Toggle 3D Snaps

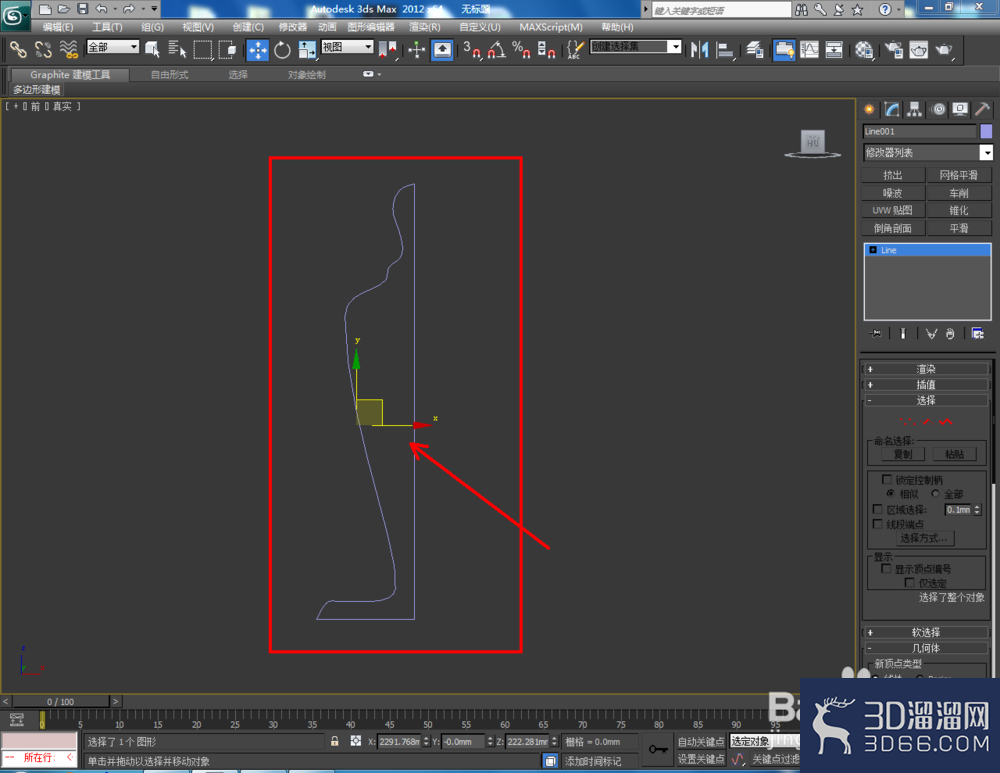(471, 50)
